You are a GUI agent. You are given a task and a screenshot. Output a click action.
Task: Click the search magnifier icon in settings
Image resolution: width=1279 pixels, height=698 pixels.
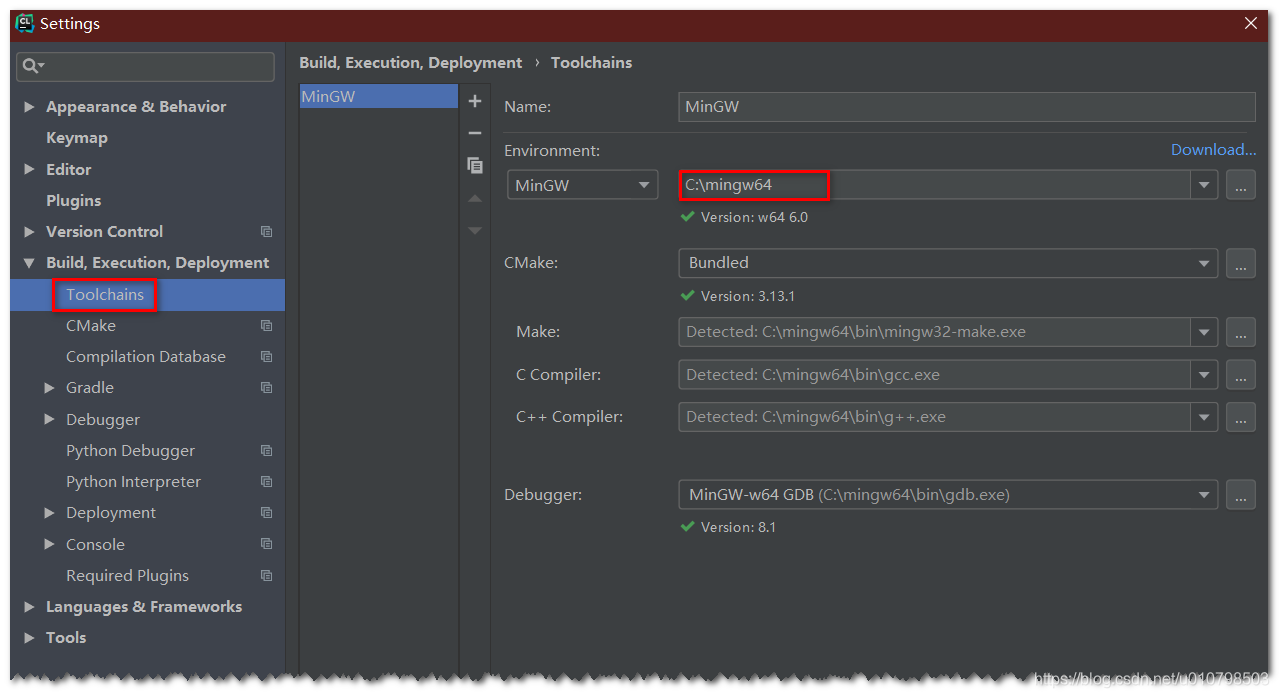pyautogui.click(x=31, y=66)
